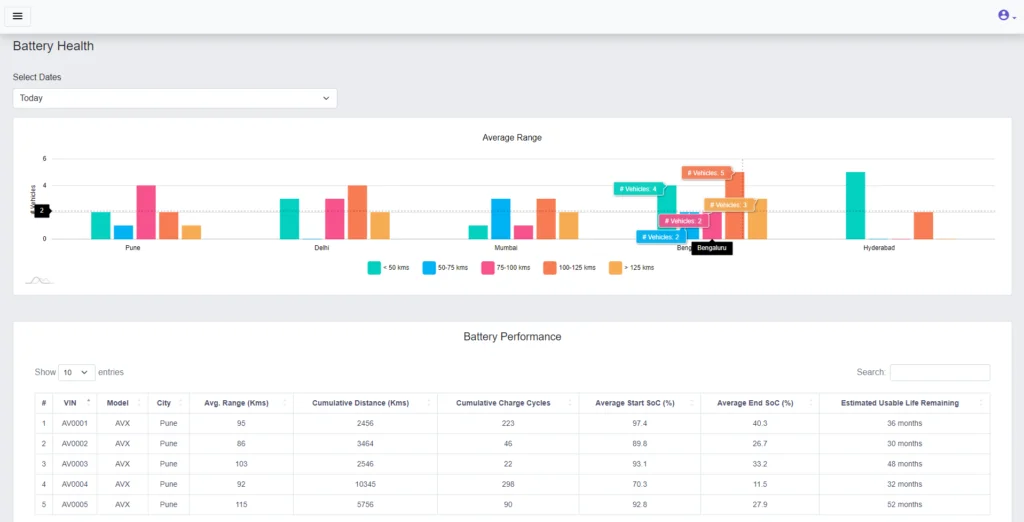Sort by Cumulative Charge Cycles column
Screen dimensions: 1024x522
(503, 403)
